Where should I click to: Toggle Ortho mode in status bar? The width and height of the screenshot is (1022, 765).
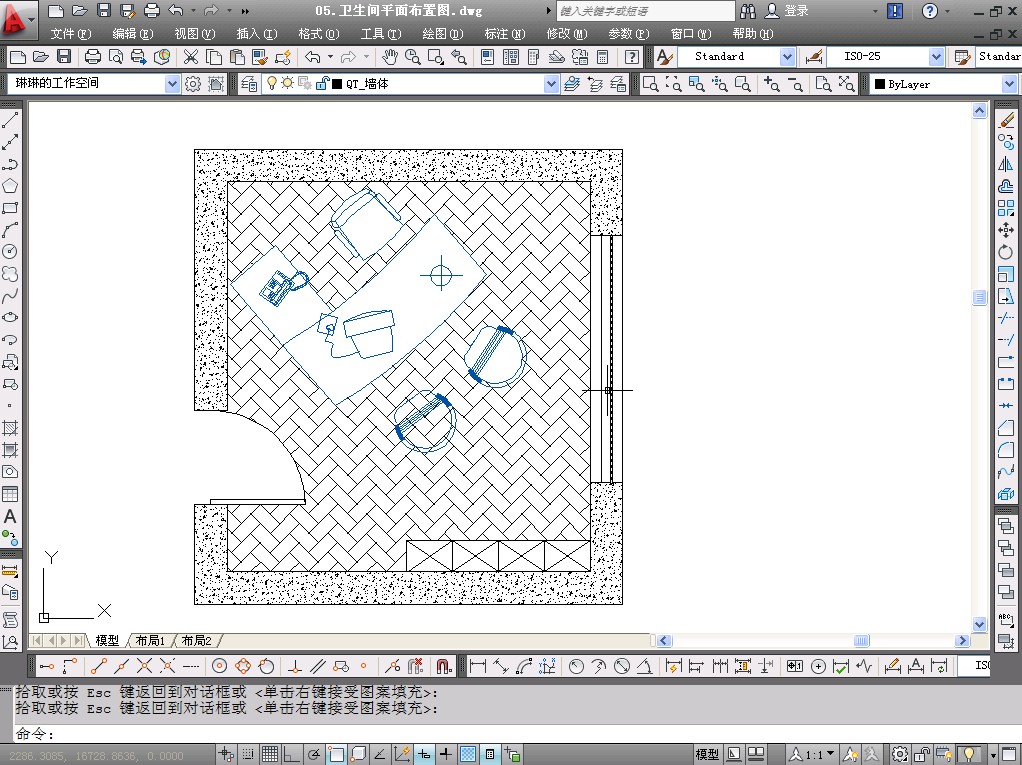tap(291, 754)
